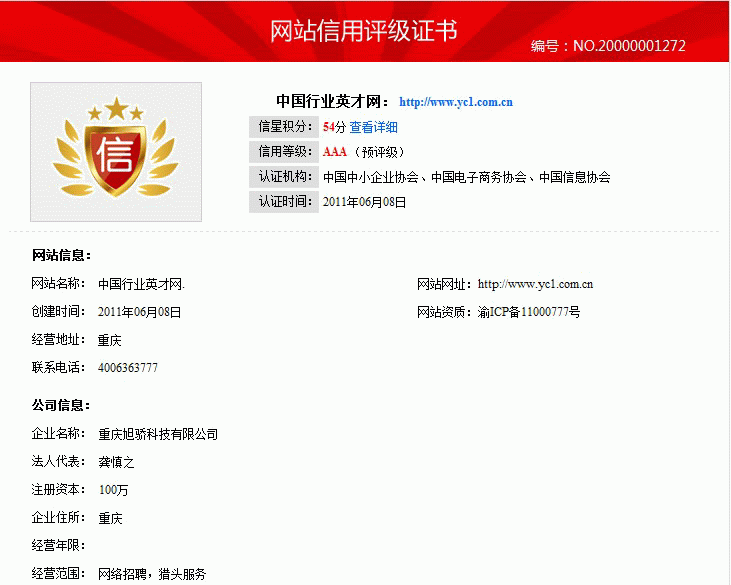Click the 网站网址 URL value in website info
The width and height of the screenshot is (731, 585).
[536, 285]
